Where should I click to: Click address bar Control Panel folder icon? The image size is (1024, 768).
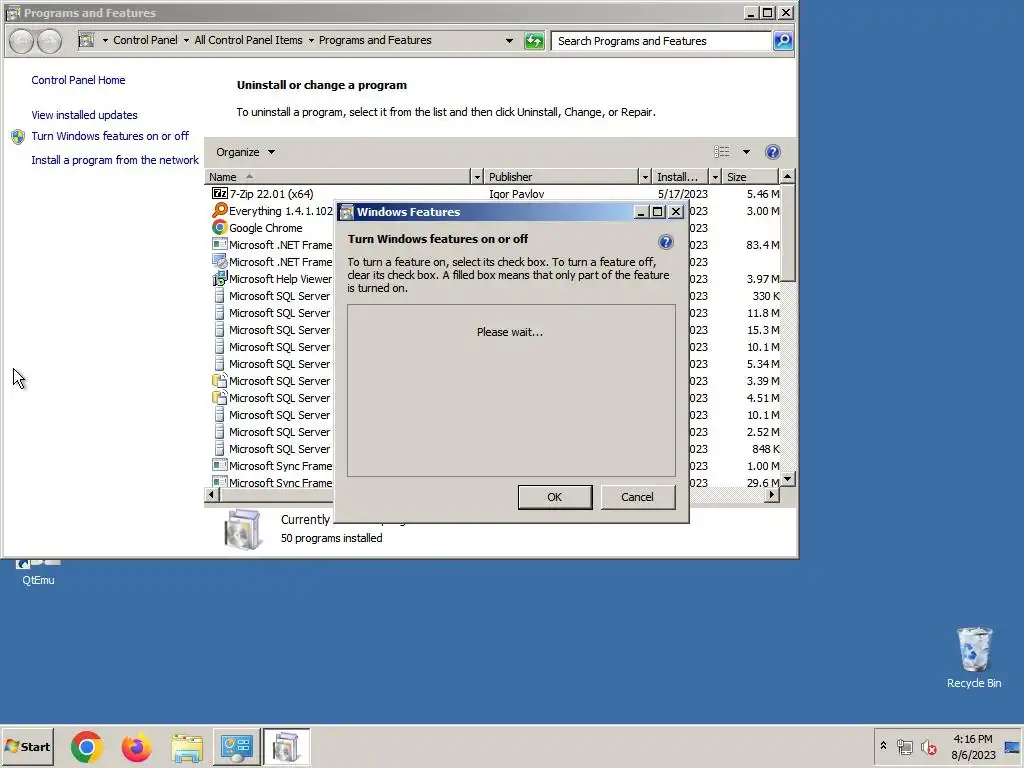click(x=86, y=40)
